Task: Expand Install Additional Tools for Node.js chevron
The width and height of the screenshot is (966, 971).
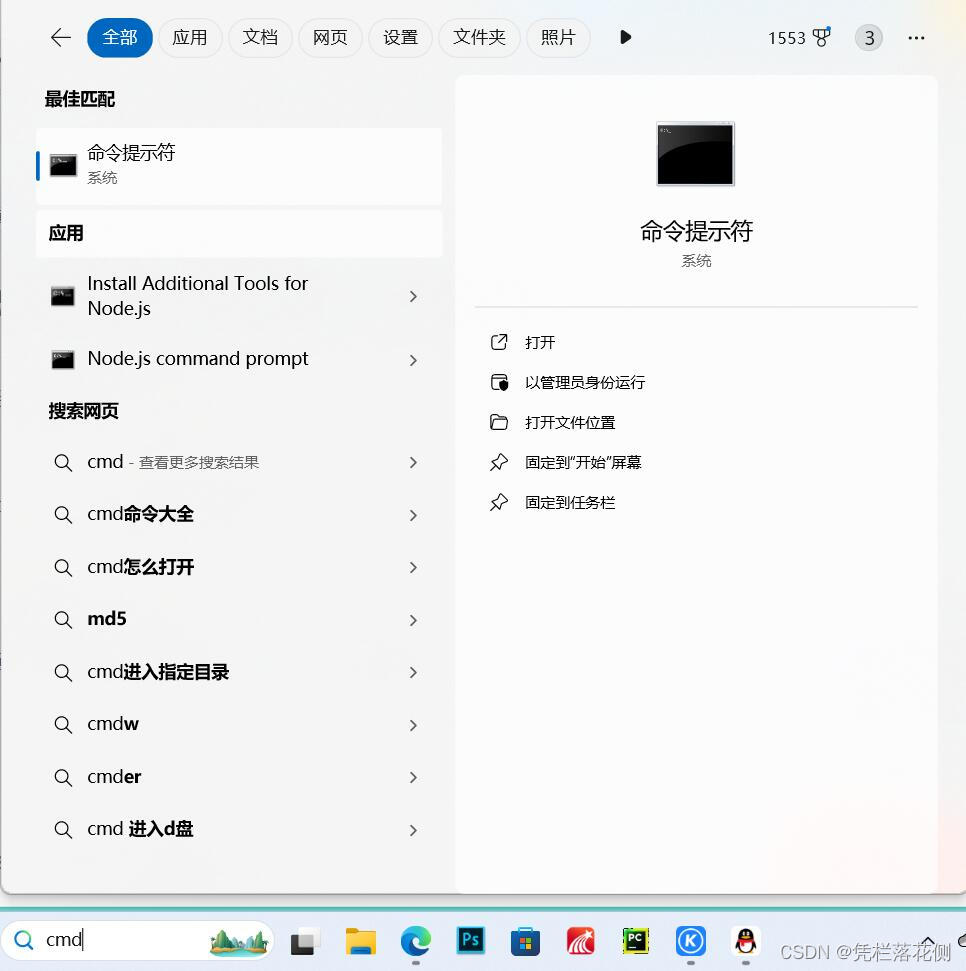Action: (x=413, y=297)
